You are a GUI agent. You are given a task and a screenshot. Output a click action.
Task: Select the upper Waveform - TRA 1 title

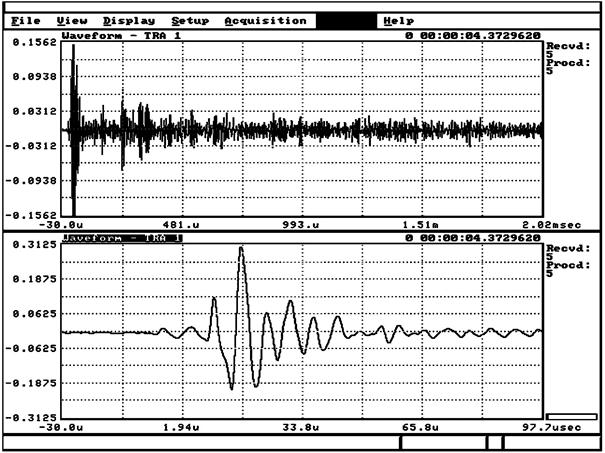pyautogui.click(x=110, y=35)
